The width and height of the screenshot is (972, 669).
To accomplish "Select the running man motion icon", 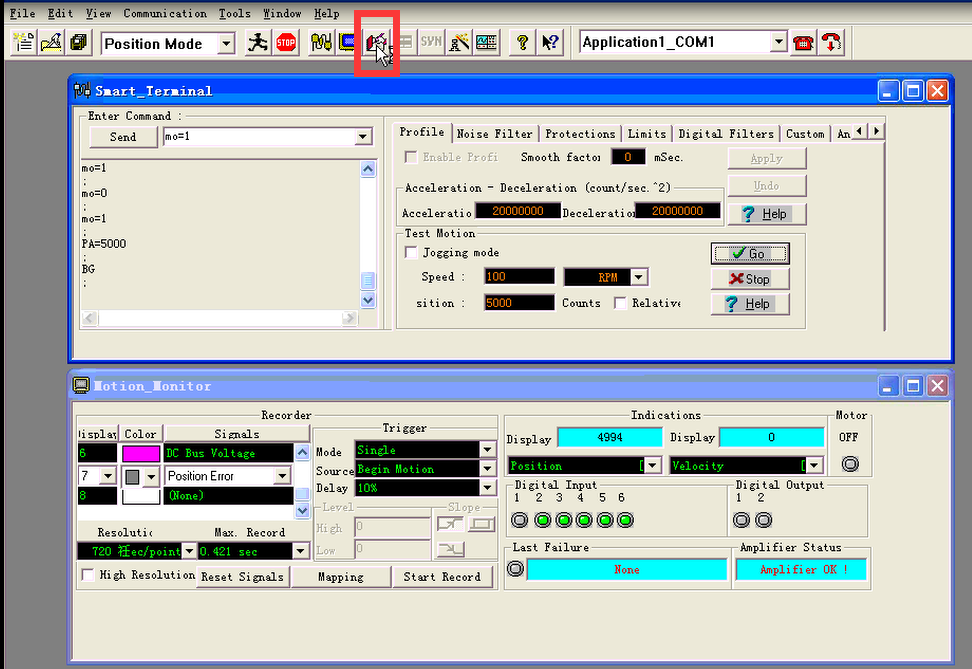I will pyautogui.click(x=258, y=42).
